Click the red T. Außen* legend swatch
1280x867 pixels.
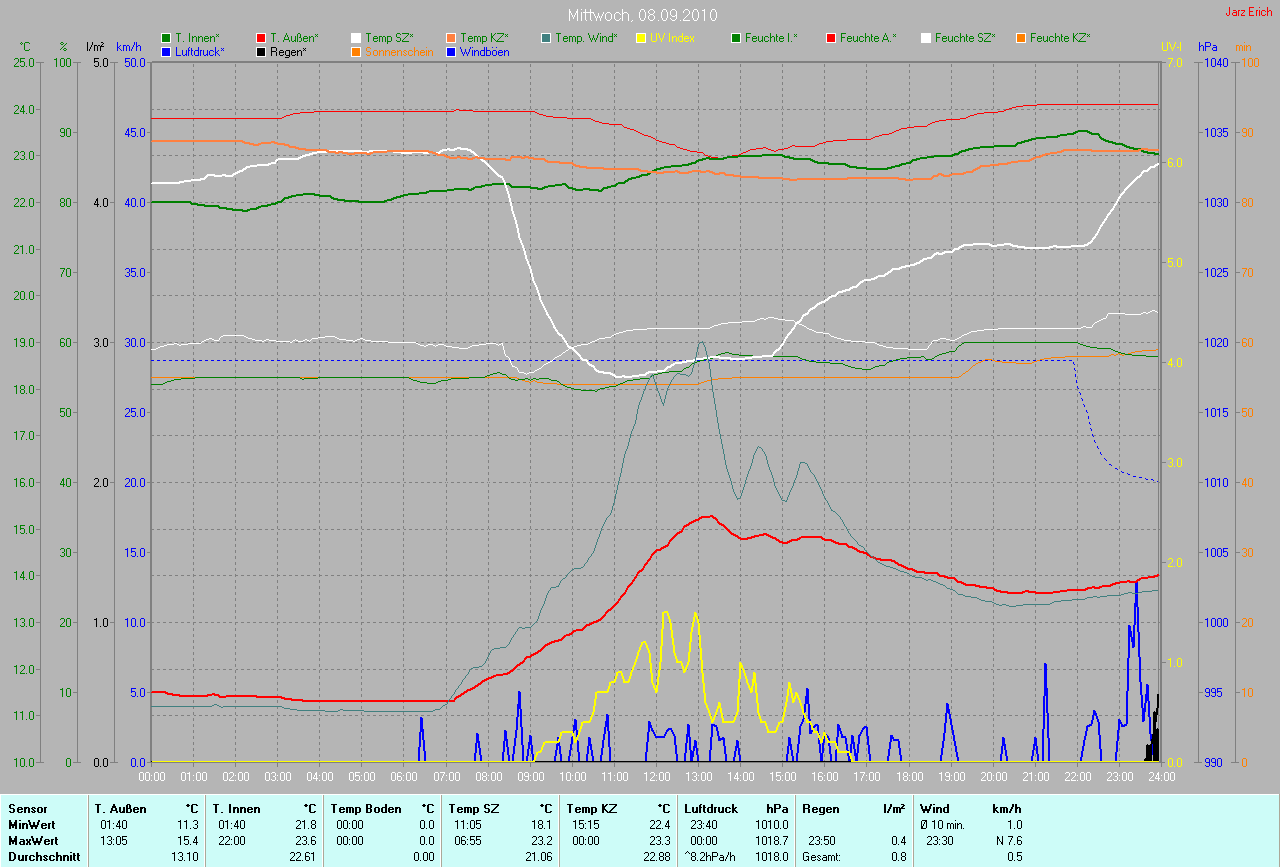point(262,38)
